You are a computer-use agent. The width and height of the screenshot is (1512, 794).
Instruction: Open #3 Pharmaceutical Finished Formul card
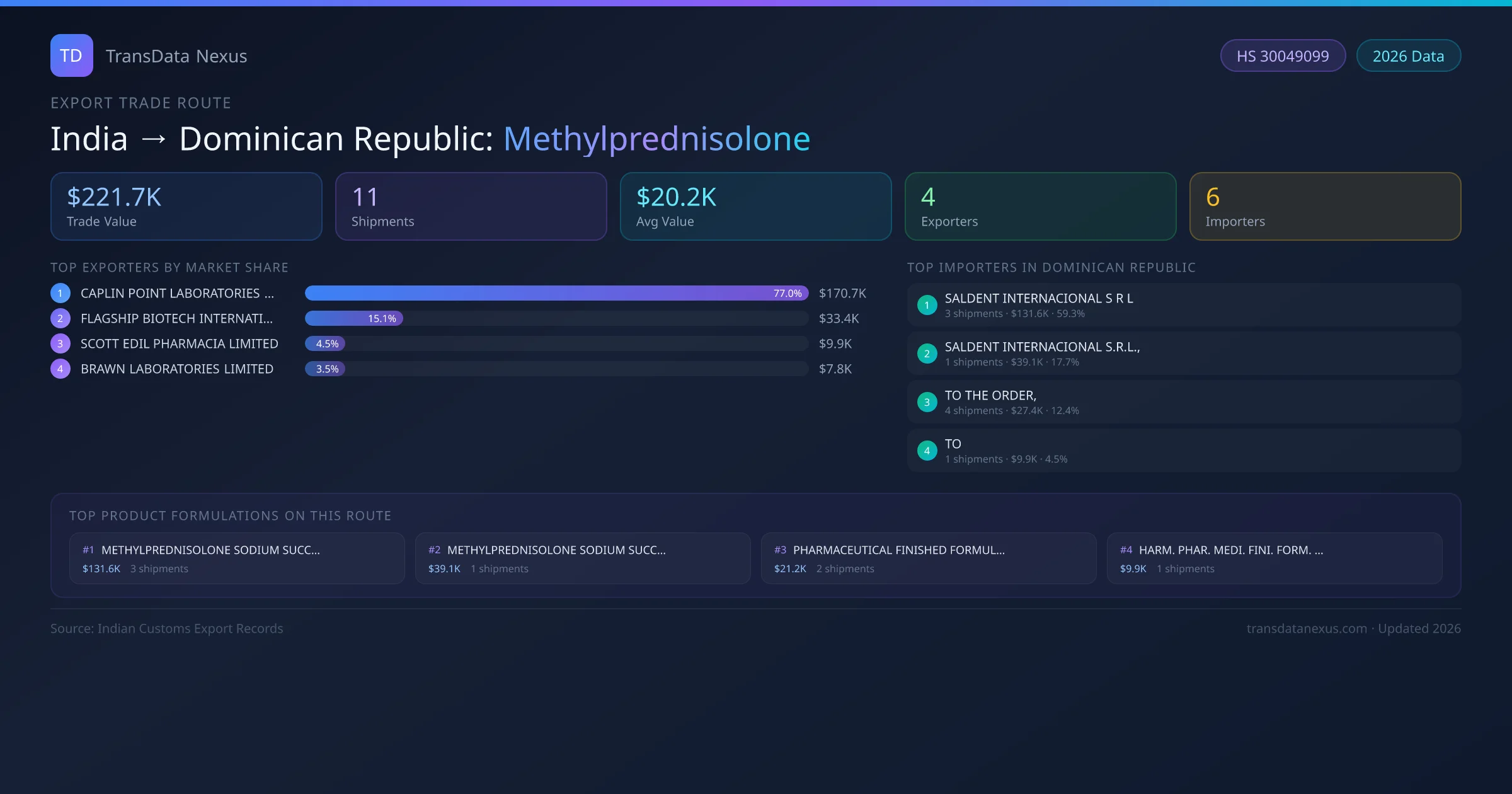tap(928, 558)
